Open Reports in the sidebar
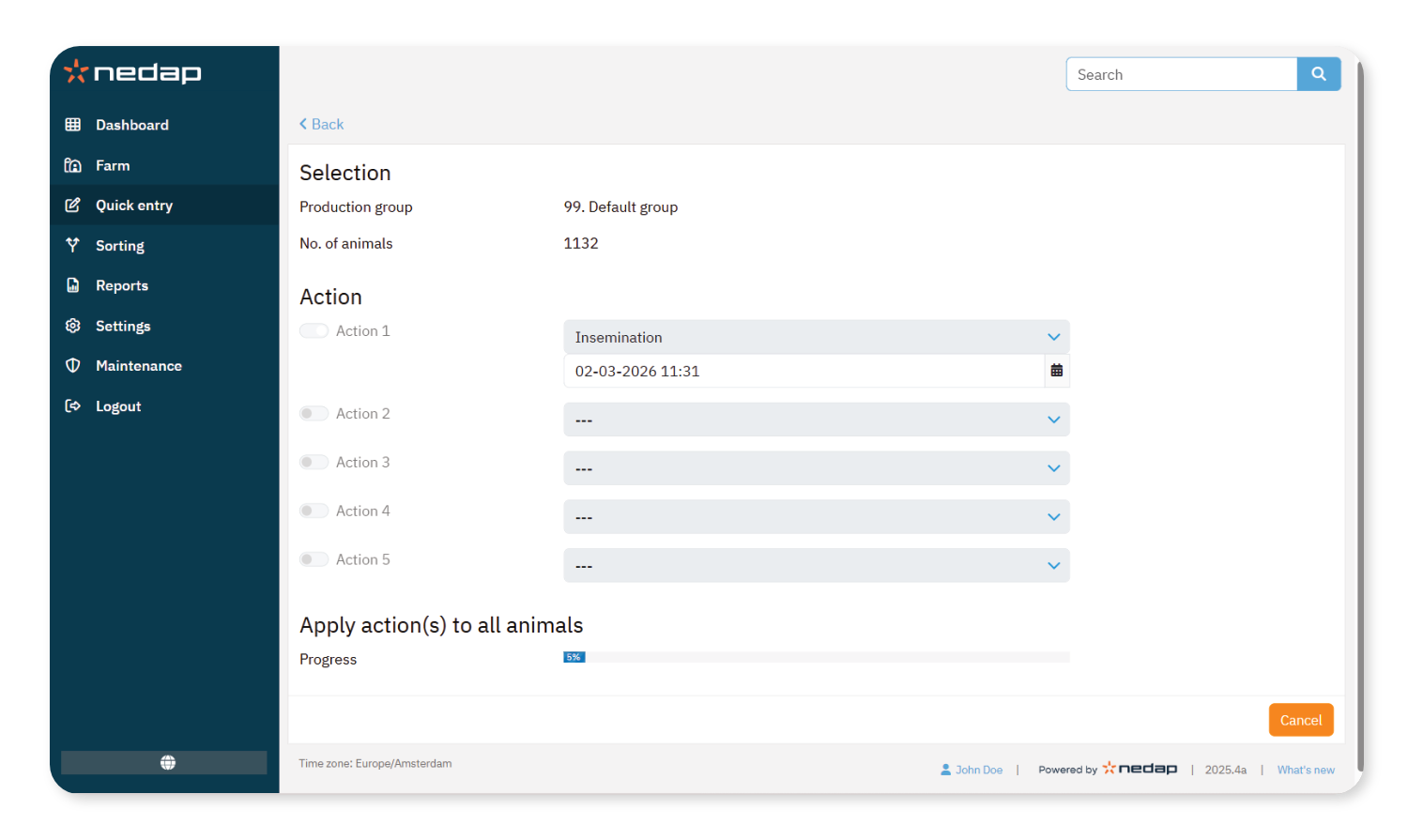The height and width of the screenshot is (840, 1408). pos(121,285)
